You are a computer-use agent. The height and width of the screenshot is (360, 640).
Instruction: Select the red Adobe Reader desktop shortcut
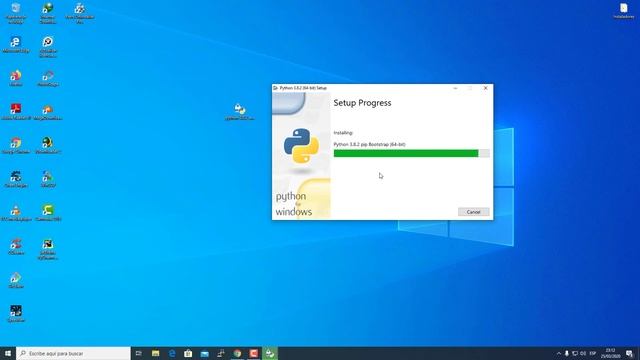(16, 112)
